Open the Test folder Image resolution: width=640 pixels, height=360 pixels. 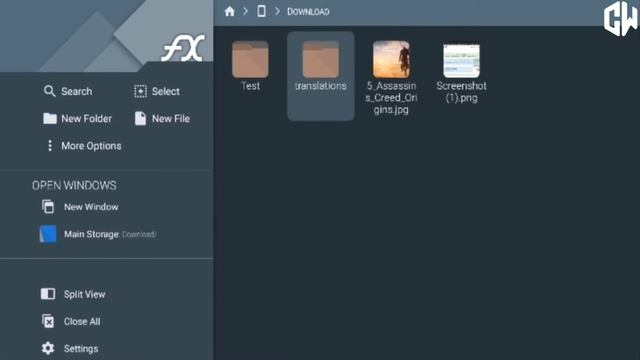(x=250, y=59)
